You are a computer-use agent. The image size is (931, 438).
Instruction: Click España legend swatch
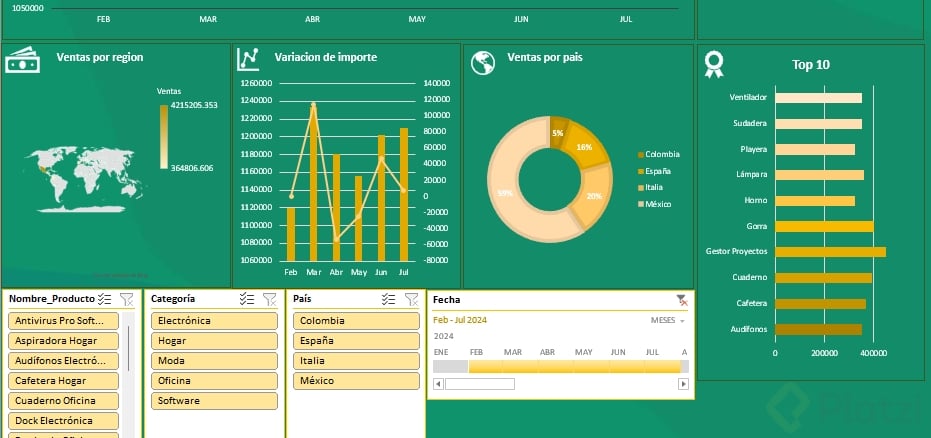pos(640,172)
